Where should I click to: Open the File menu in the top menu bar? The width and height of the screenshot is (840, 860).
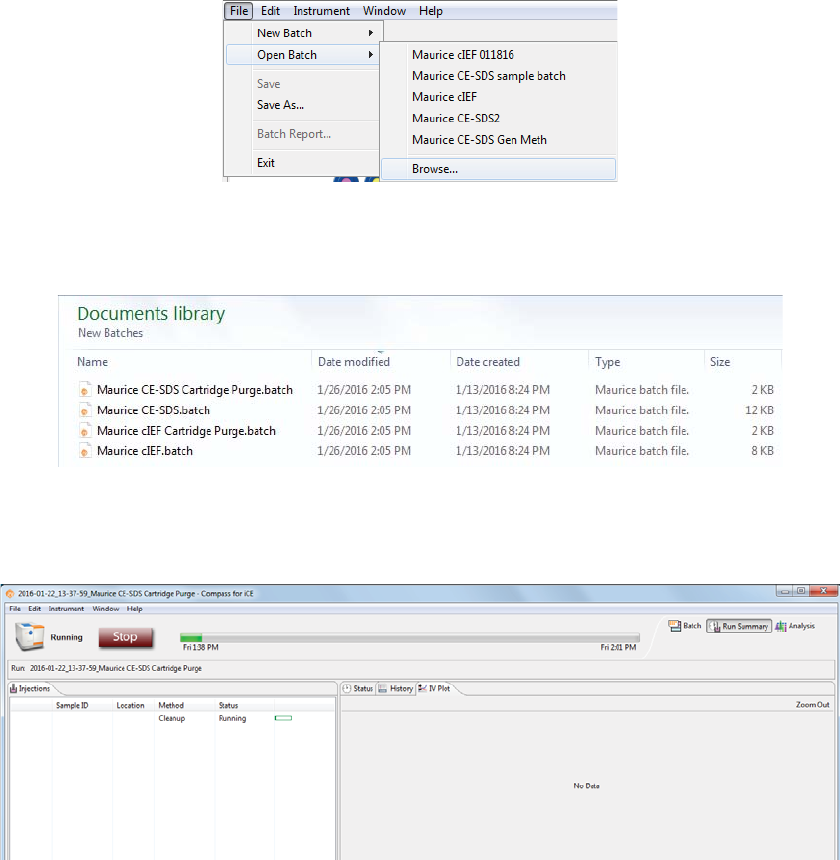tap(239, 11)
